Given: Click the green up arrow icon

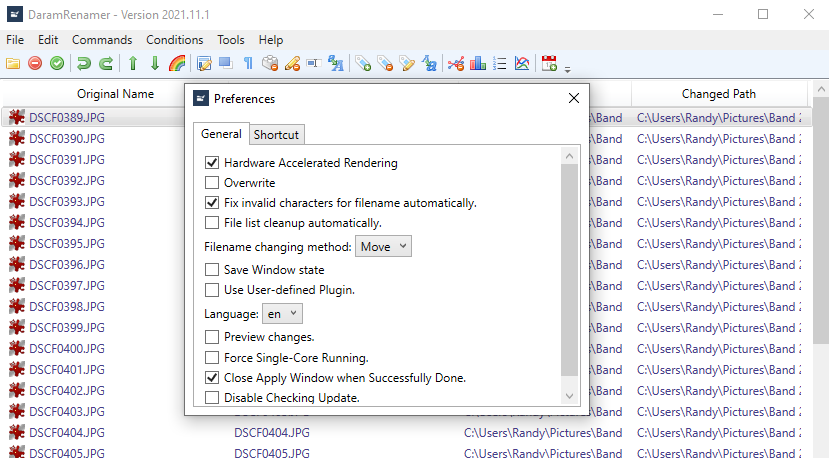Looking at the screenshot, I should pos(133,64).
